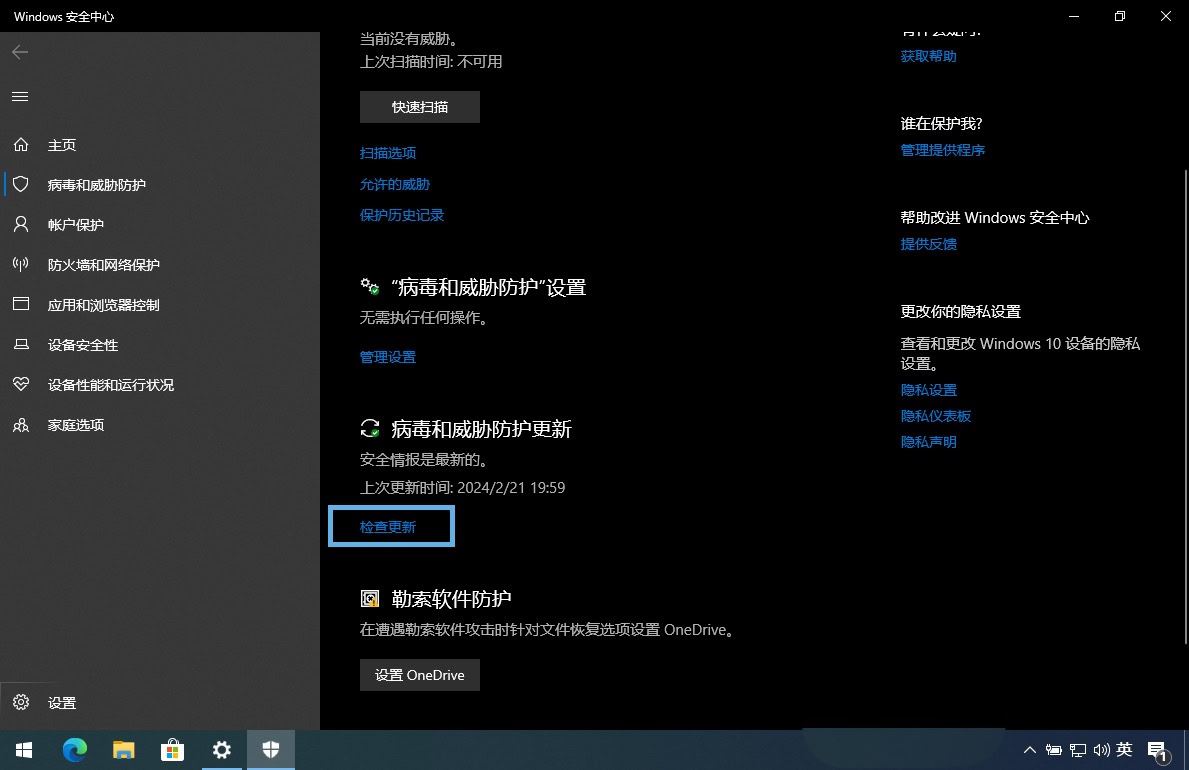Image resolution: width=1189 pixels, height=770 pixels.
Task: Open 隐私仪表板 link
Action: tap(936, 416)
